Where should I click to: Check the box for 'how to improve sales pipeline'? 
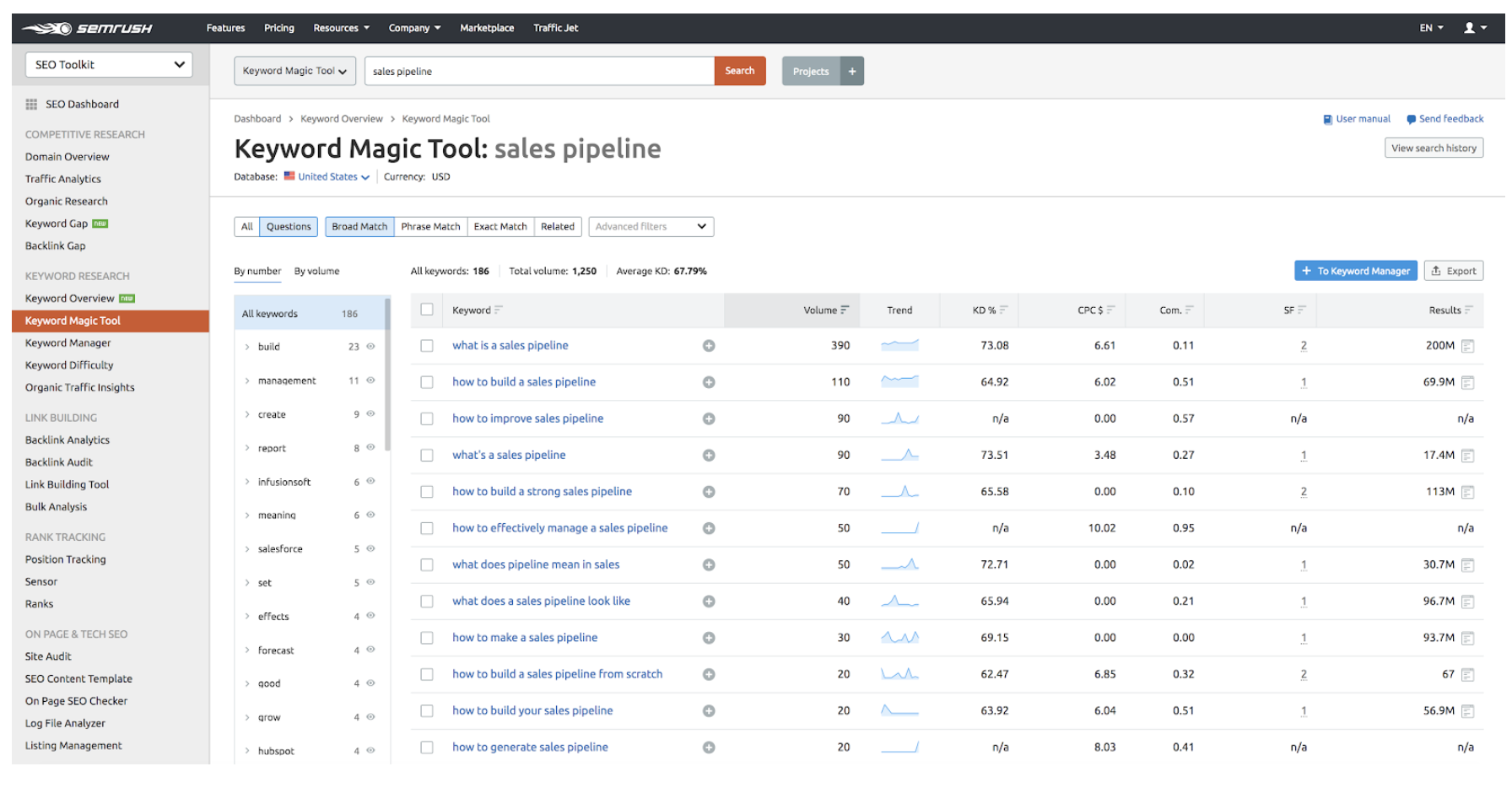click(427, 419)
